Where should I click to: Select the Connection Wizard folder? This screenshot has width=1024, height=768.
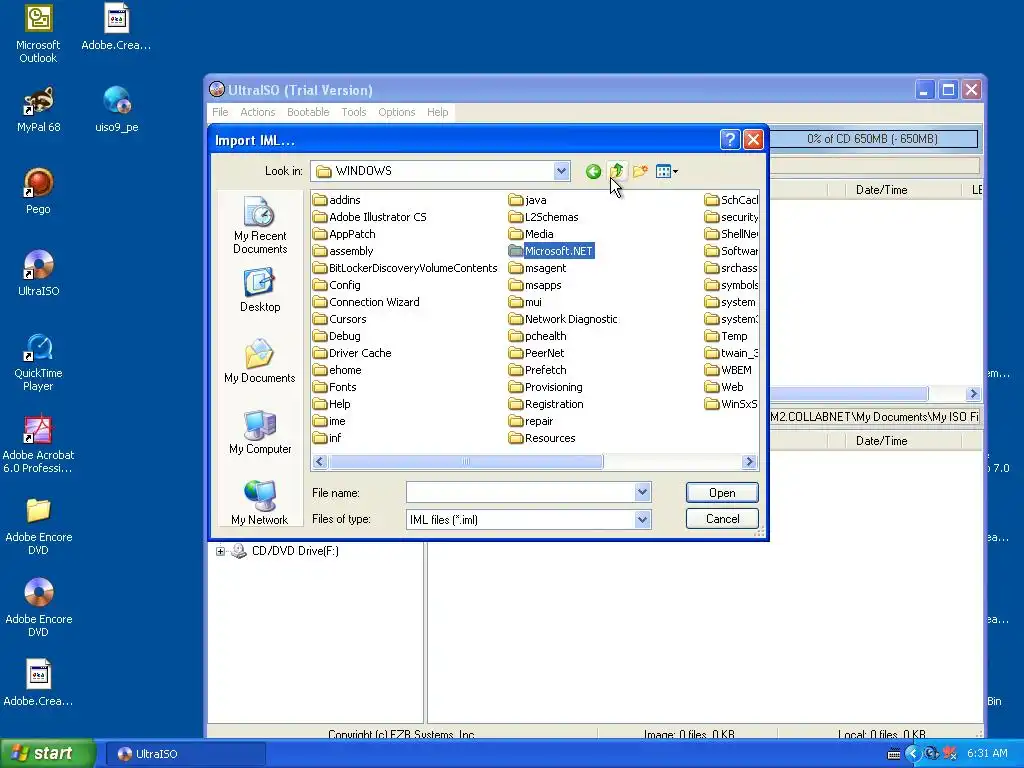tap(366, 302)
